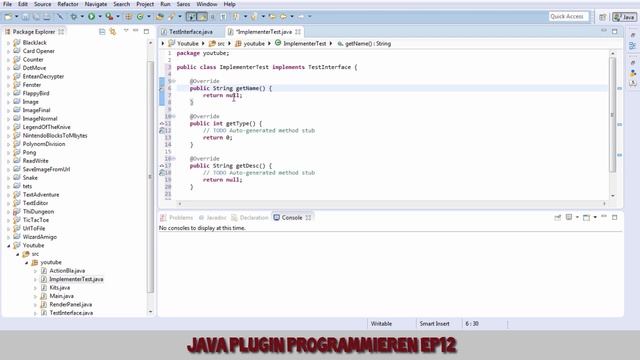This screenshot has width=640, height=360.
Task: Open dropdown next to New file icon
Action: tap(16, 17)
